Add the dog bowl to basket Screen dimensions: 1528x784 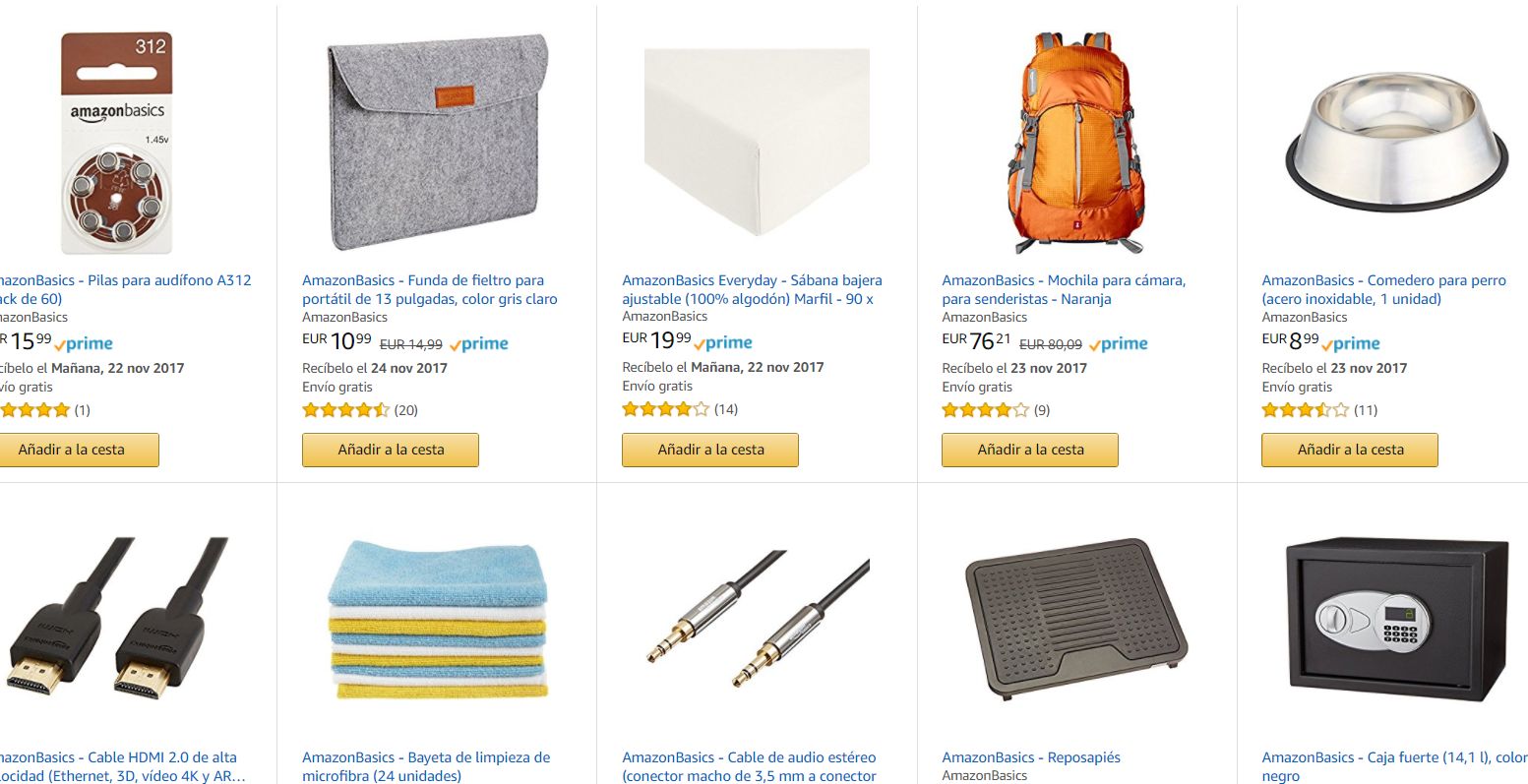click(x=1350, y=450)
